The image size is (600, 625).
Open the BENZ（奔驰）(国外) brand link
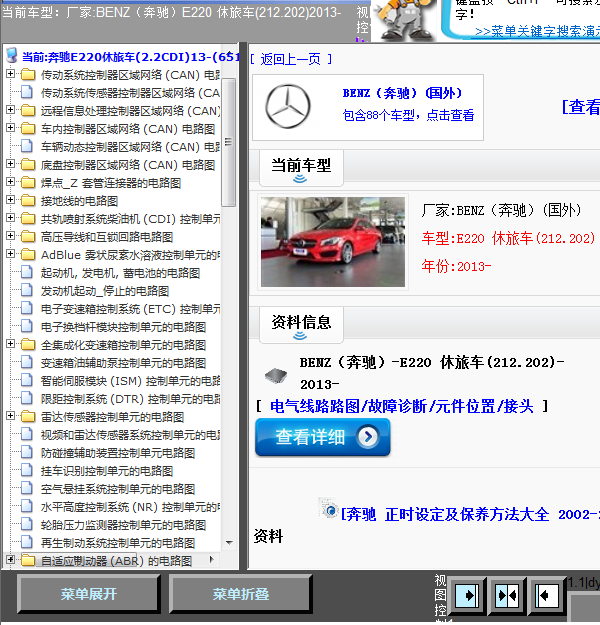pos(402,93)
